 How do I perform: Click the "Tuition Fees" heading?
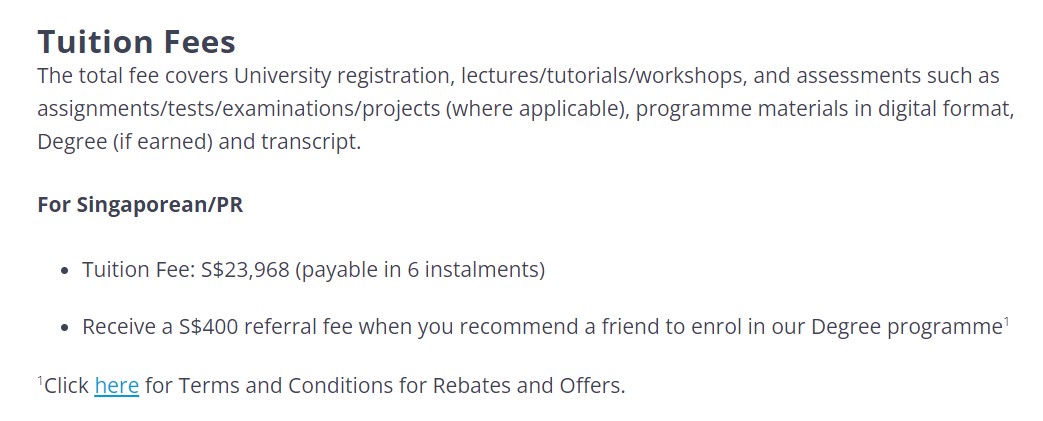pos(136,42)
